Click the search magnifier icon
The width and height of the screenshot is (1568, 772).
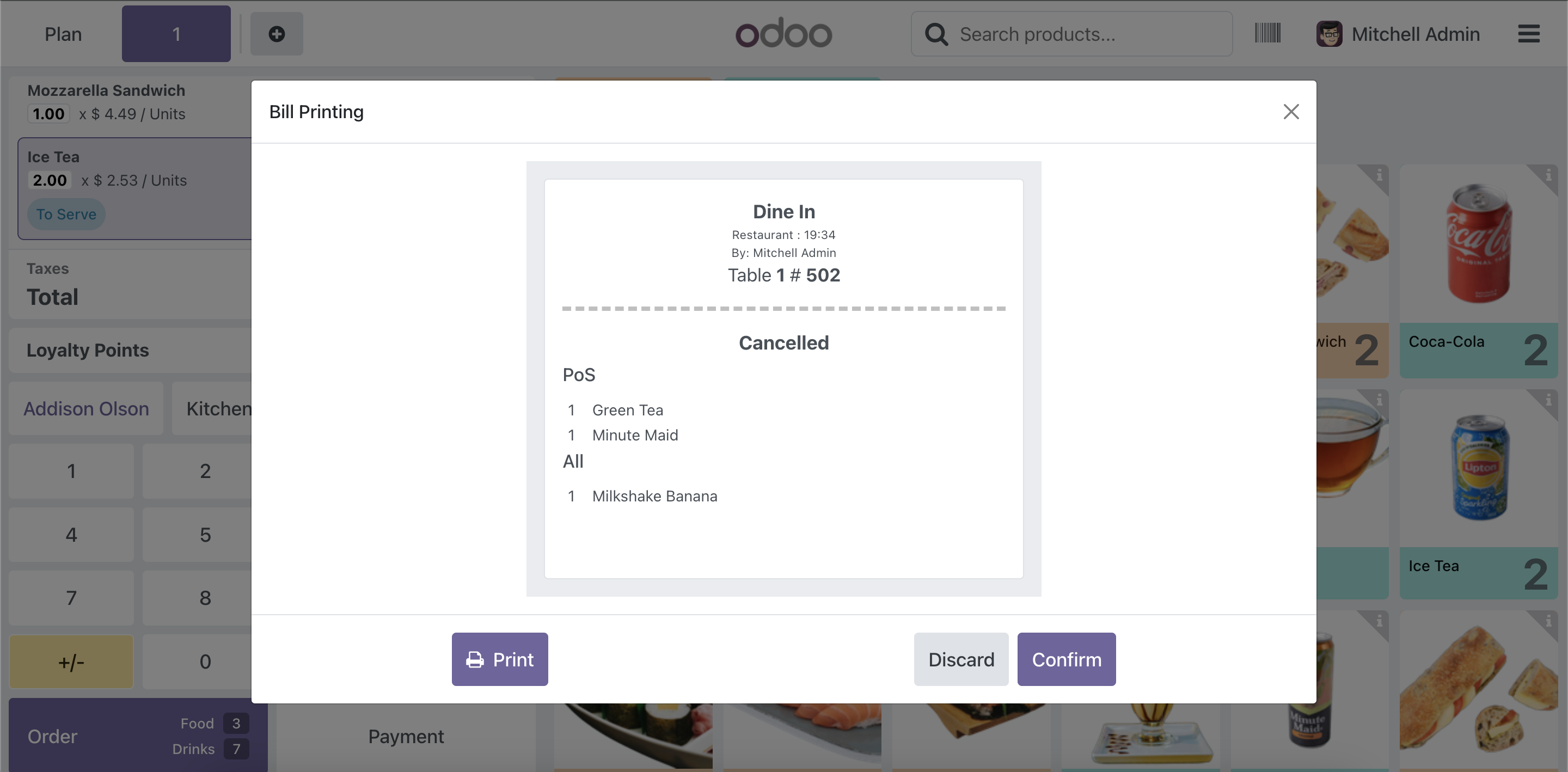coord(936,35)
